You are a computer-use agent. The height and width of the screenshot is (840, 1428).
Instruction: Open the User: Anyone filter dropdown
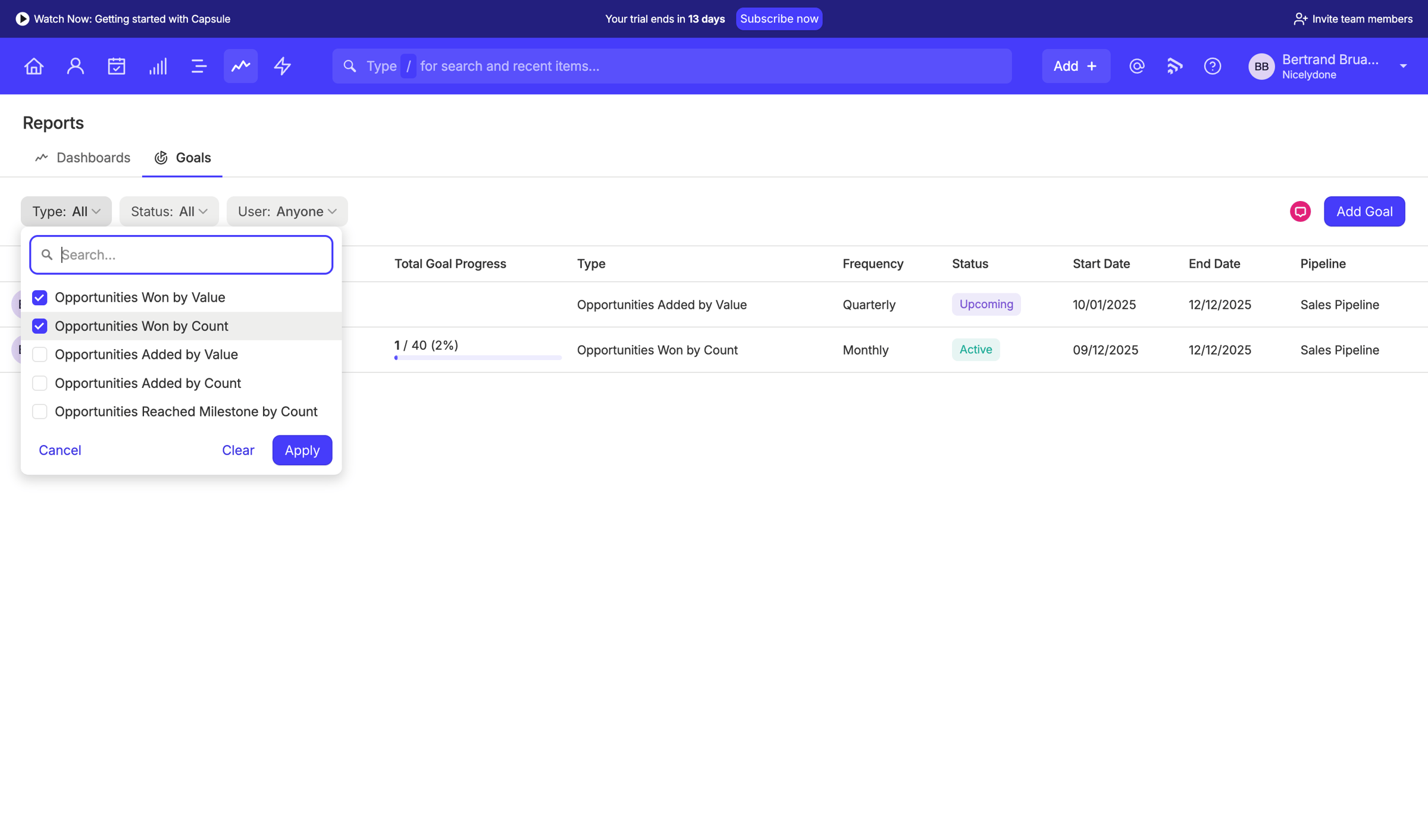(x=287, y=211)
